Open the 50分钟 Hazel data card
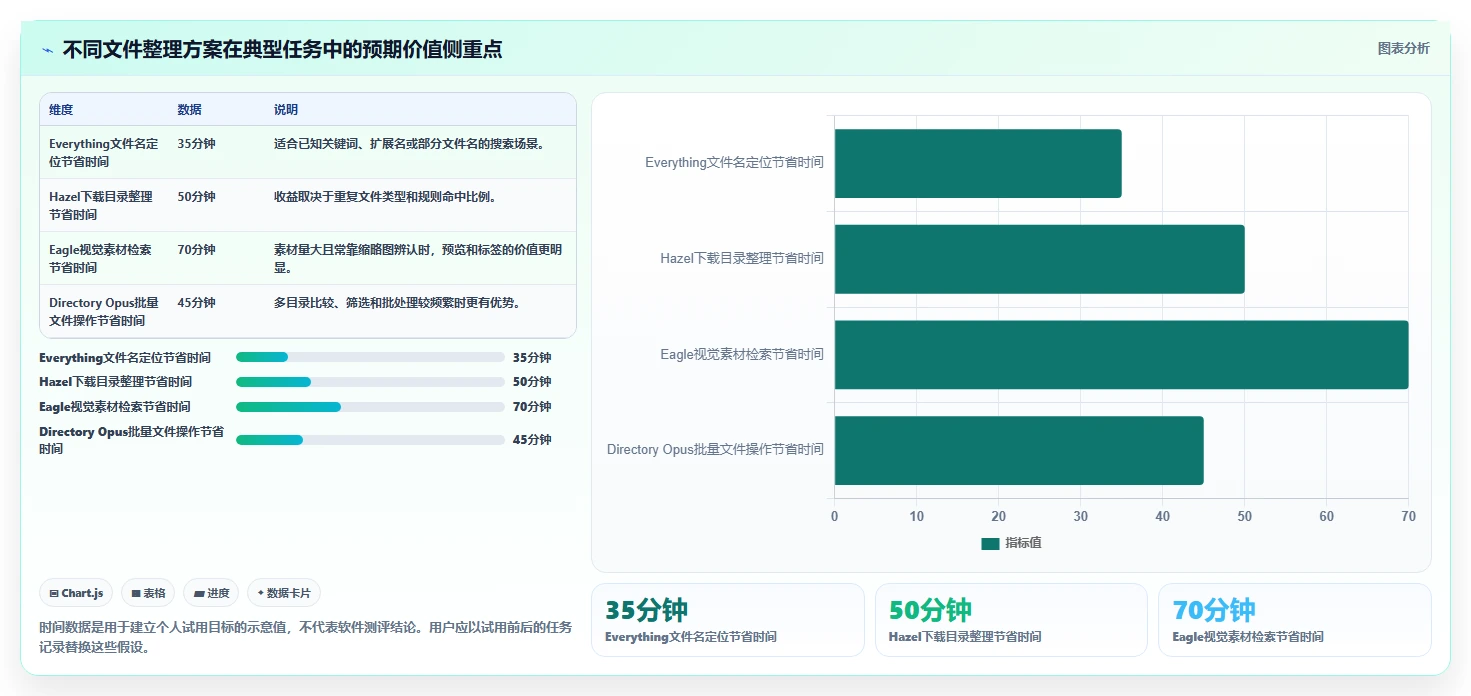The image size is (1471, 696). [1011, 620]
